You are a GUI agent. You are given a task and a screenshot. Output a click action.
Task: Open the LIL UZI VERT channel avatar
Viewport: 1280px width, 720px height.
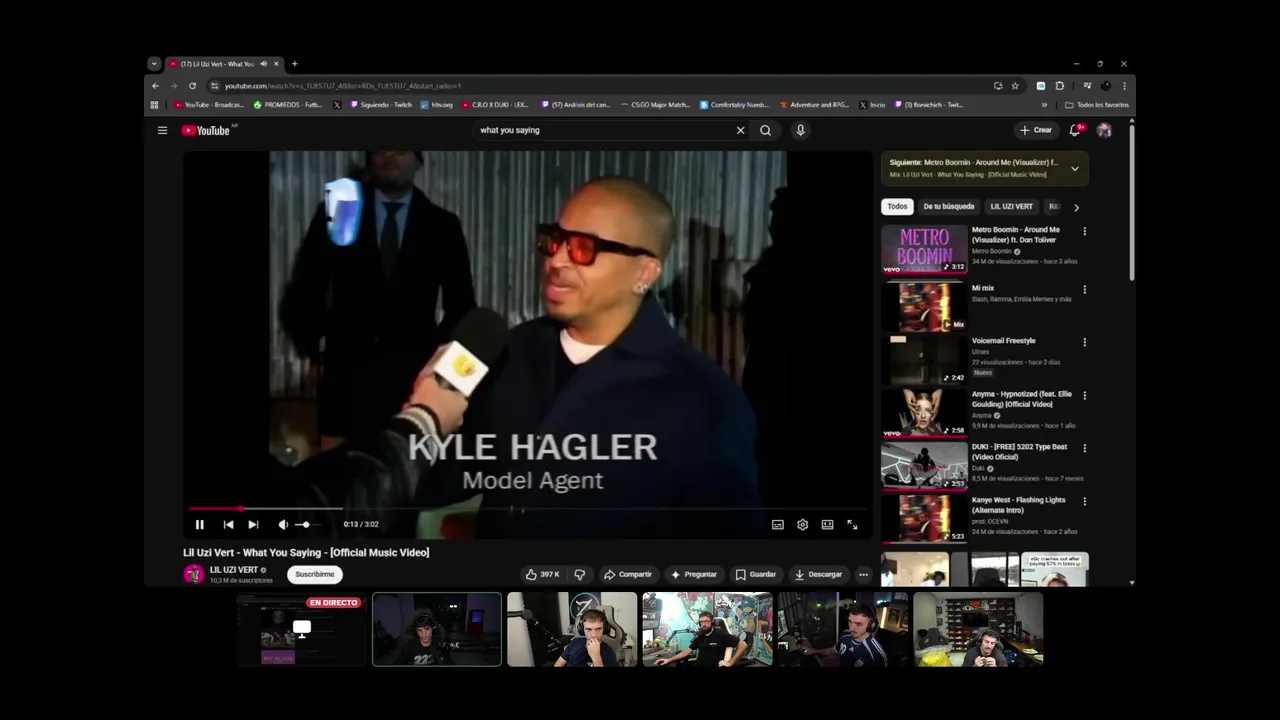[x=194, y=574]
